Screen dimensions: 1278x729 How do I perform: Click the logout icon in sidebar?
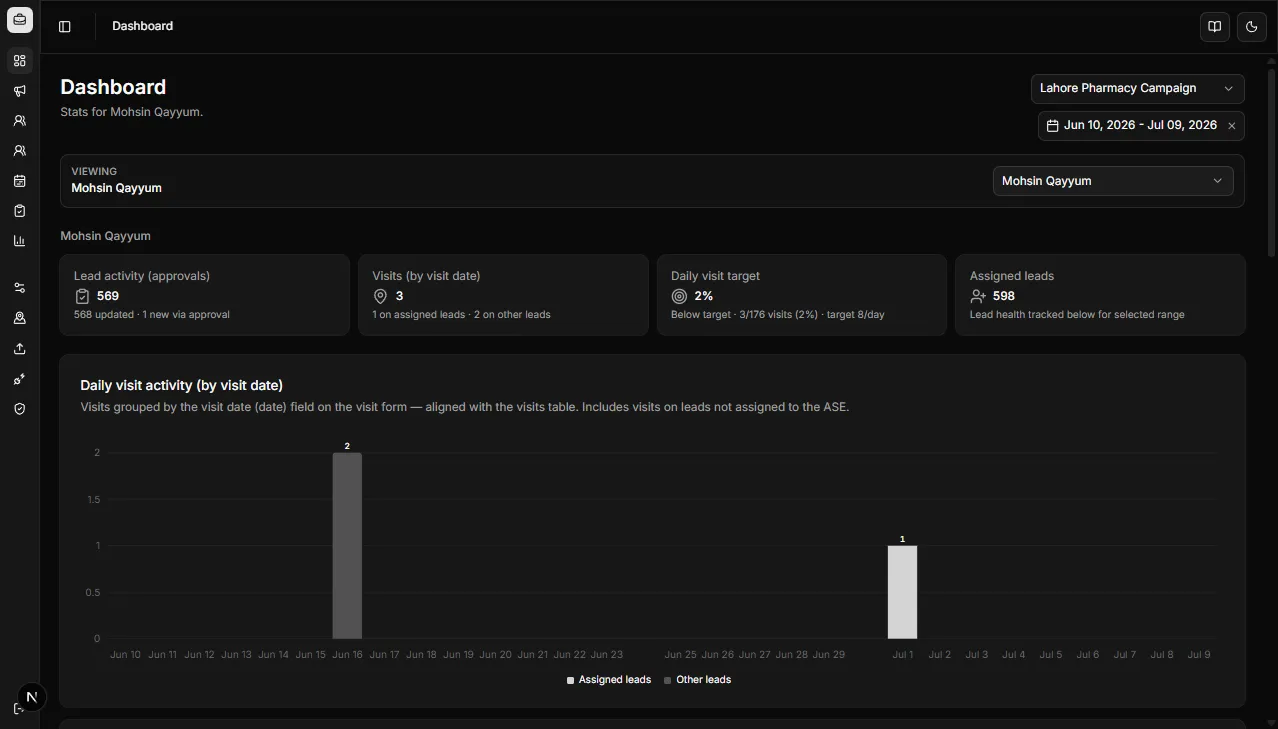tap(17, 709)
